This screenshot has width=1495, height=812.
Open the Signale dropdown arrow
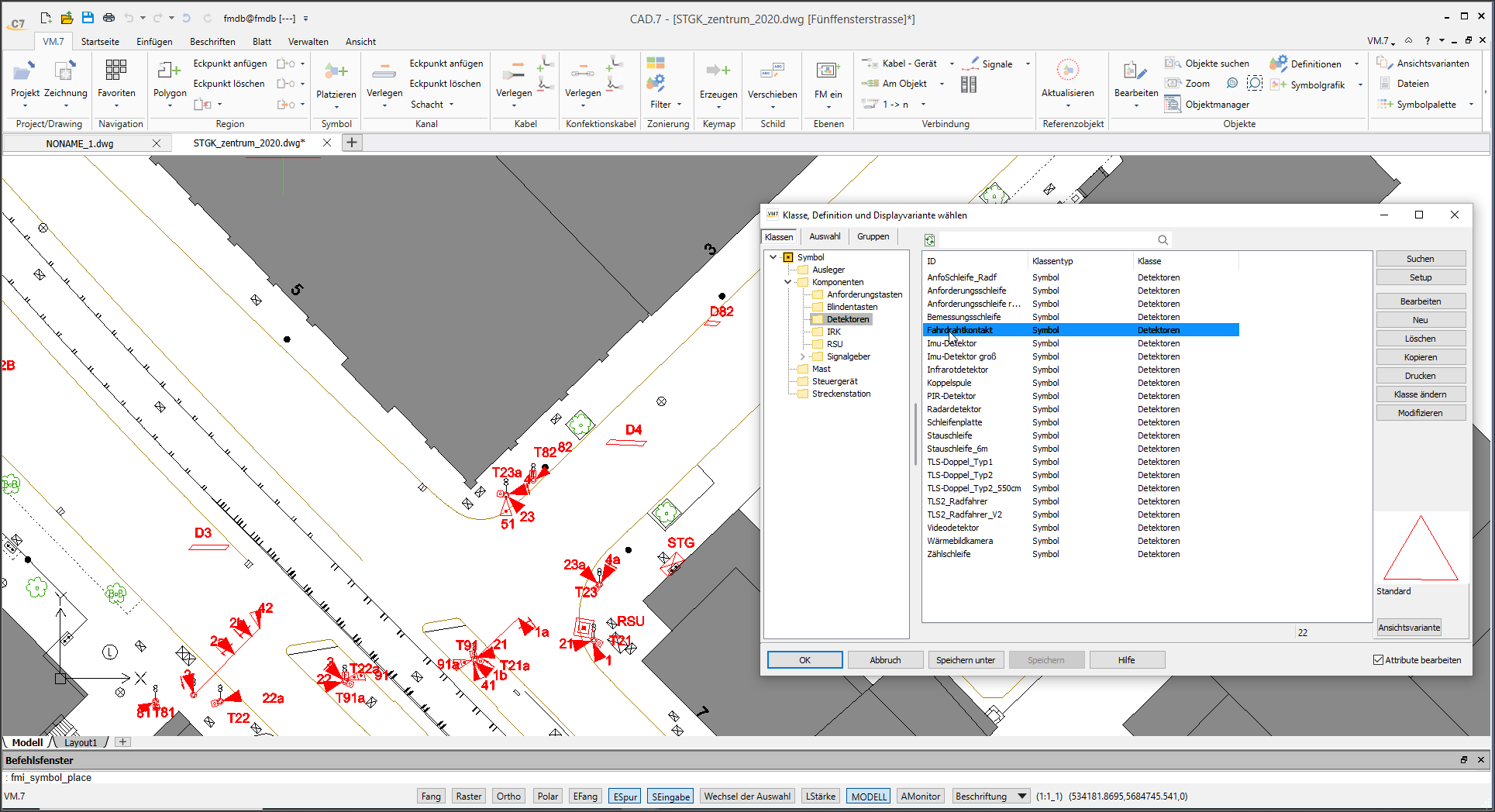click(x=1028, y=64)
